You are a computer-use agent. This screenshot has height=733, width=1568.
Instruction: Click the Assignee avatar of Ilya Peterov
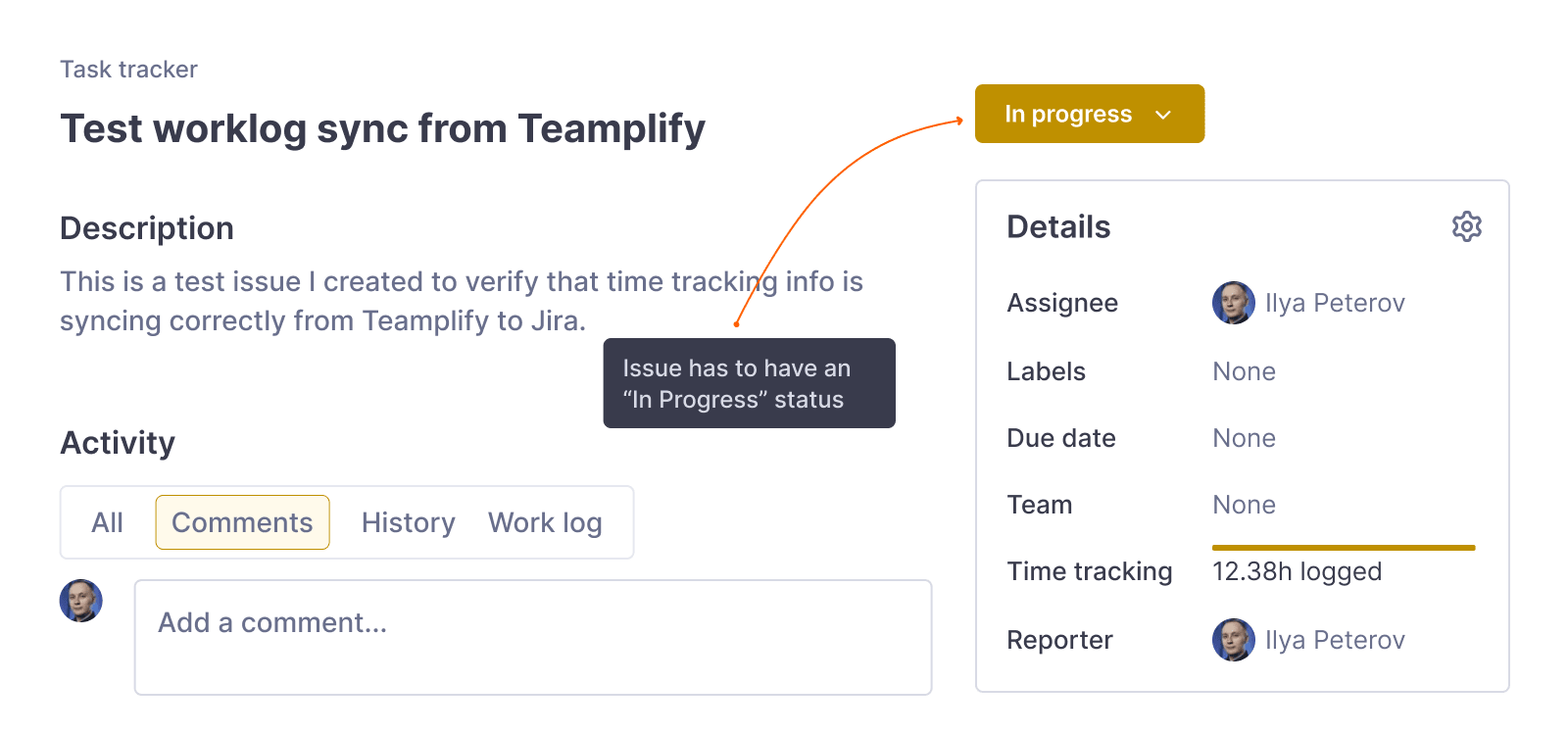tap(1233, 303)
